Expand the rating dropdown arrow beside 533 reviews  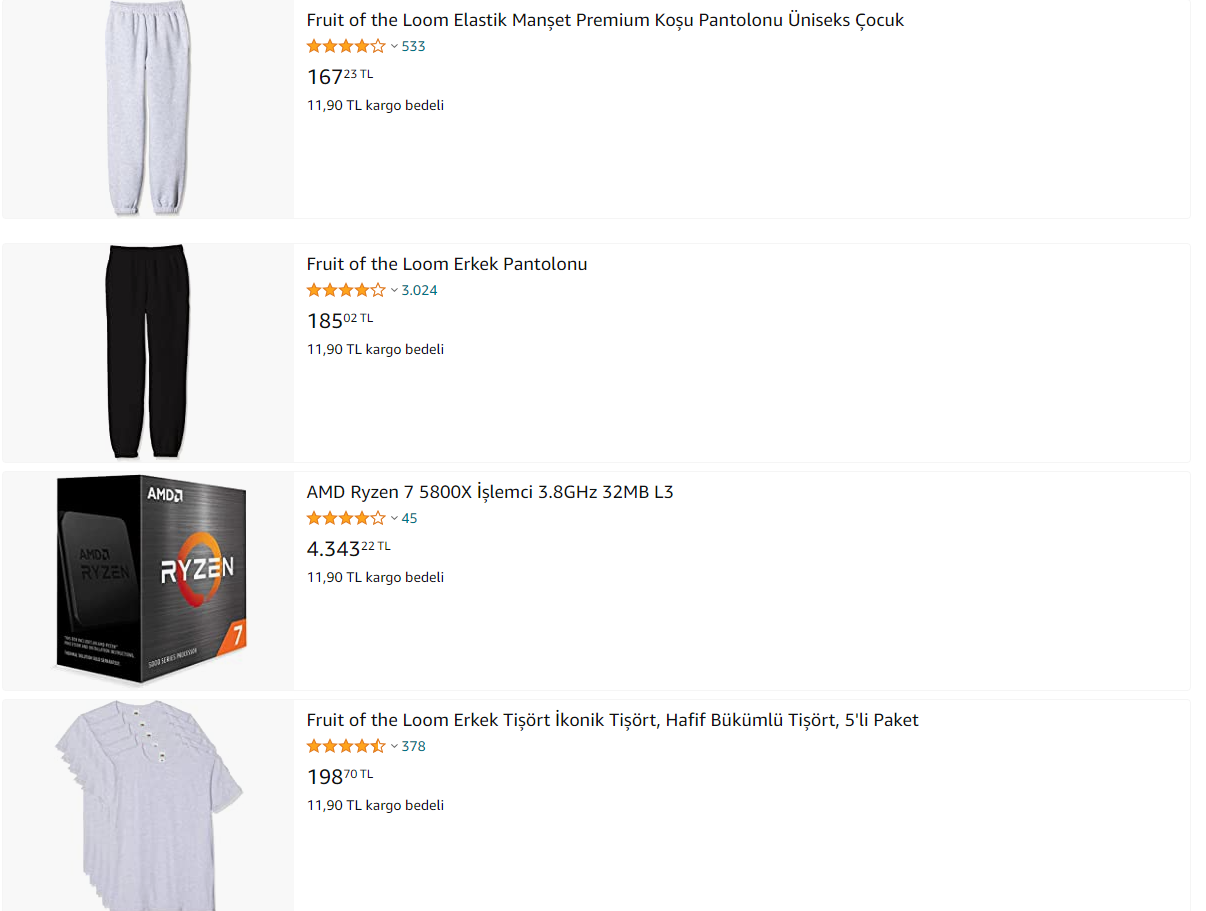coord(394,46)
